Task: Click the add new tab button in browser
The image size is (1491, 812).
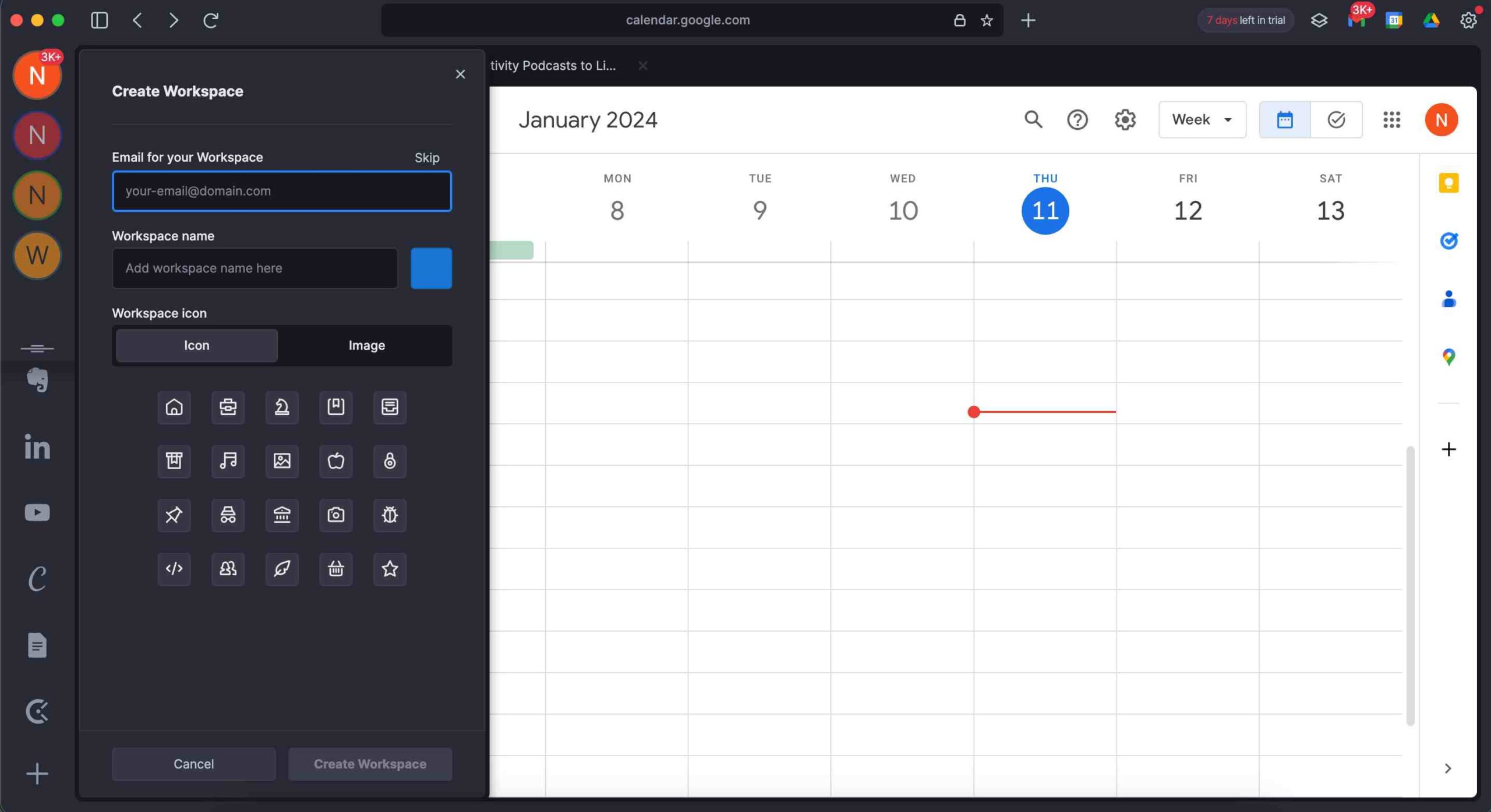Action: (1028, 19)
